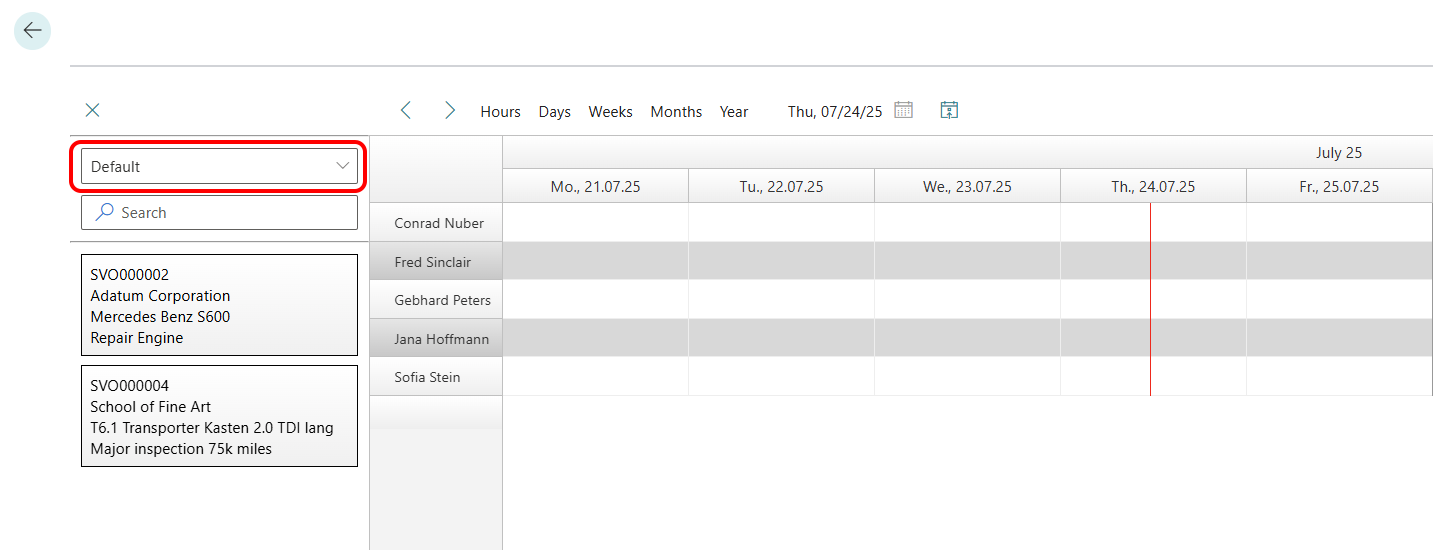Select the Jana Hoffmann resource row
Screen dimensions: 1433x550
[x=441, y=339]
